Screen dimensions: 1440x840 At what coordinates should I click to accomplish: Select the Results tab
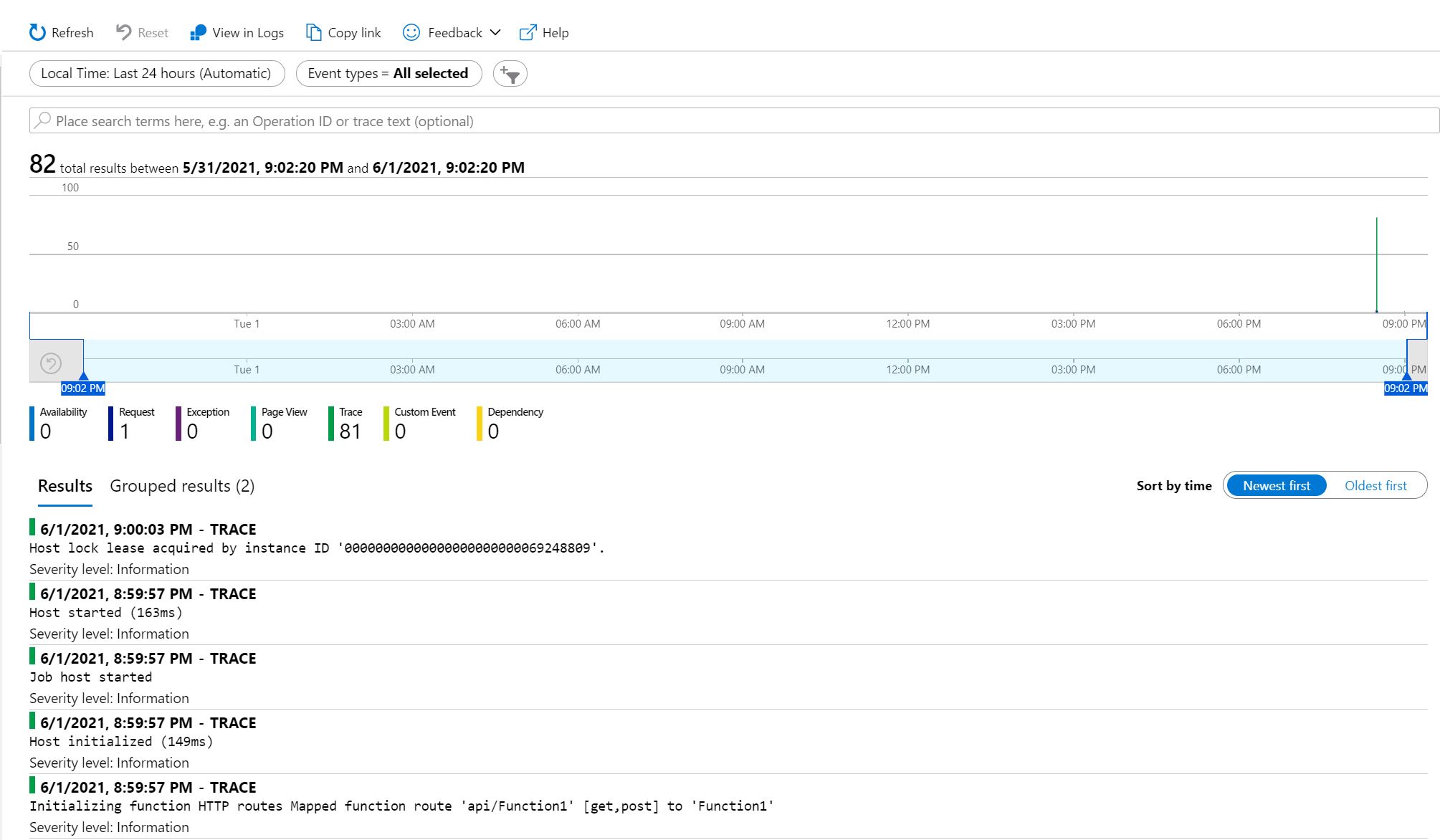pos(64,485)
